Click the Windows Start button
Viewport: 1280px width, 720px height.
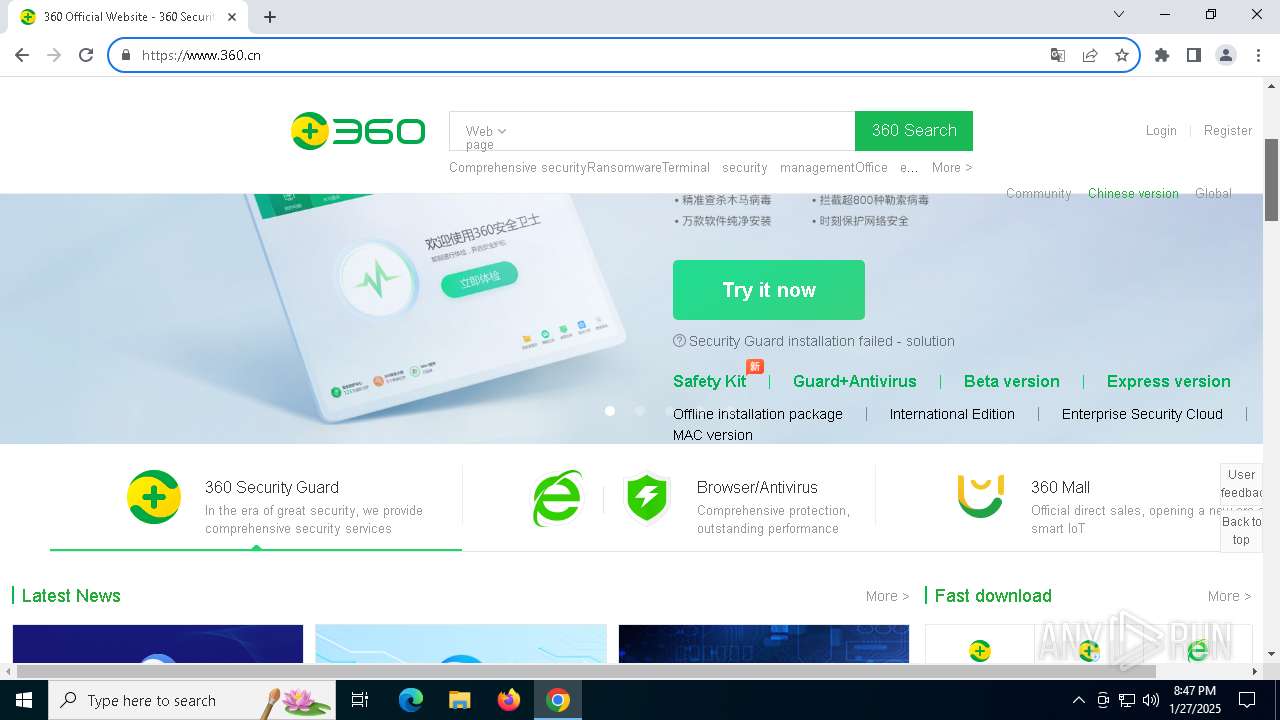(x=23, y=700)
